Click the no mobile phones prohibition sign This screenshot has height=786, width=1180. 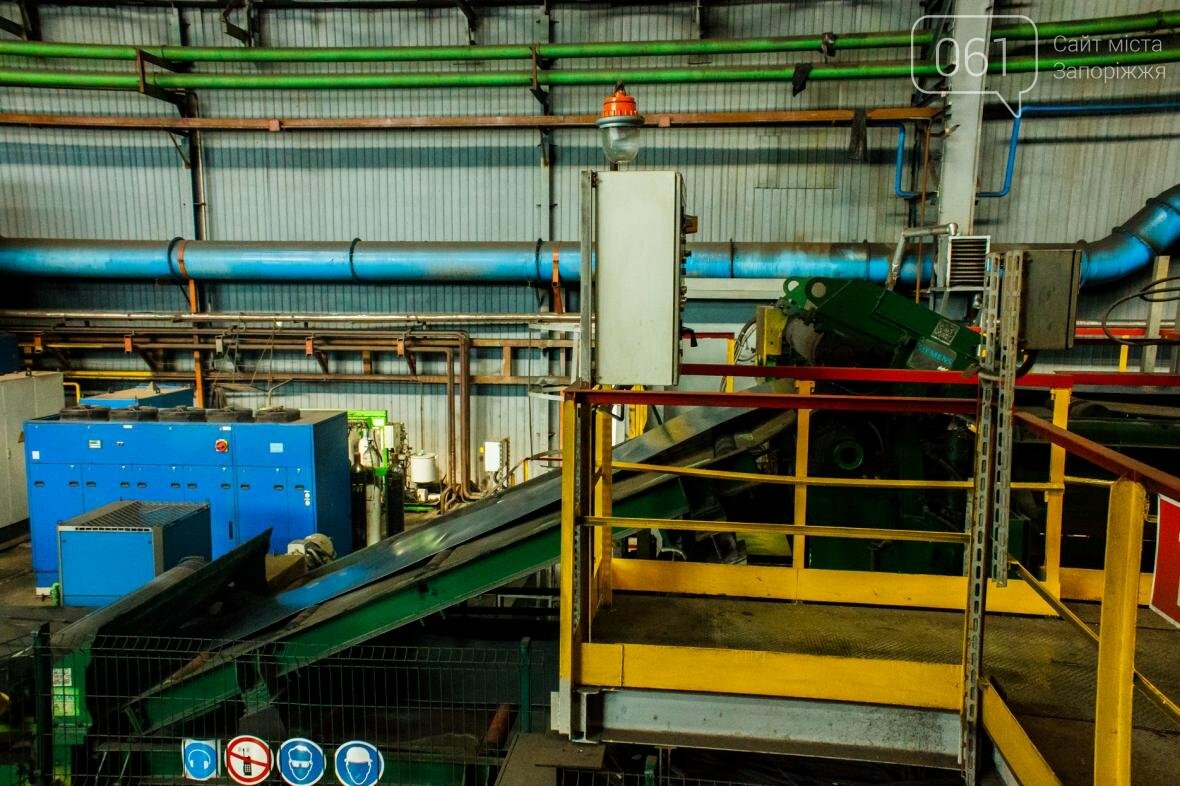pyautogui.click(x=248, y=760)
